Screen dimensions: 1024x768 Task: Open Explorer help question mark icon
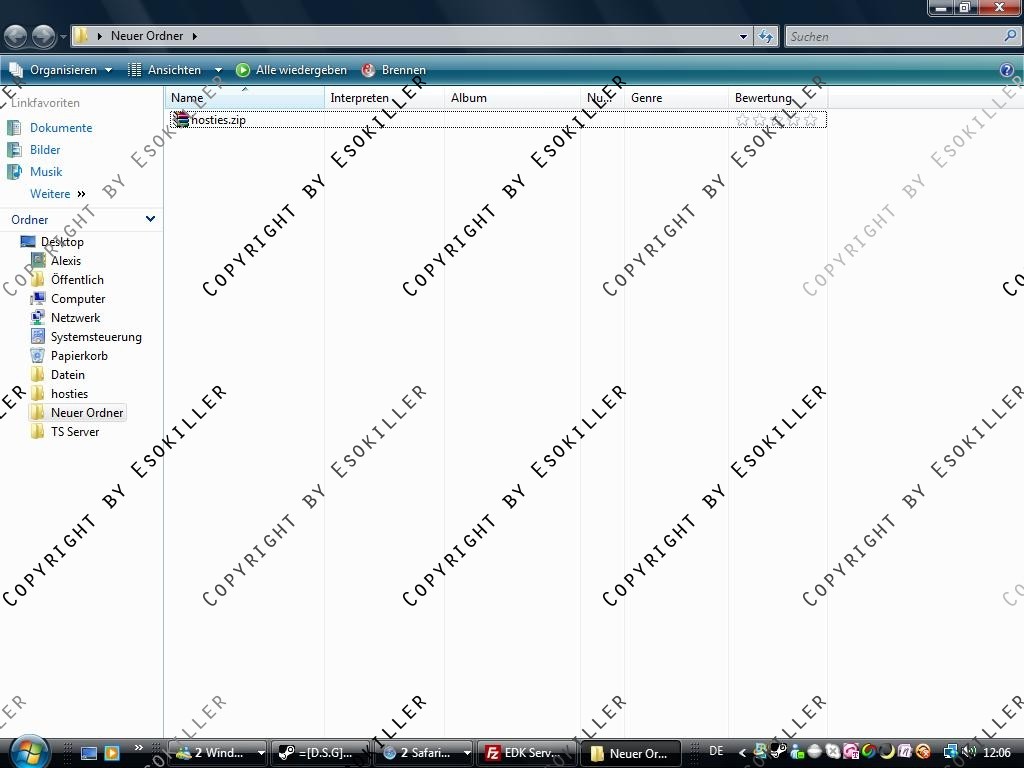1007,70
